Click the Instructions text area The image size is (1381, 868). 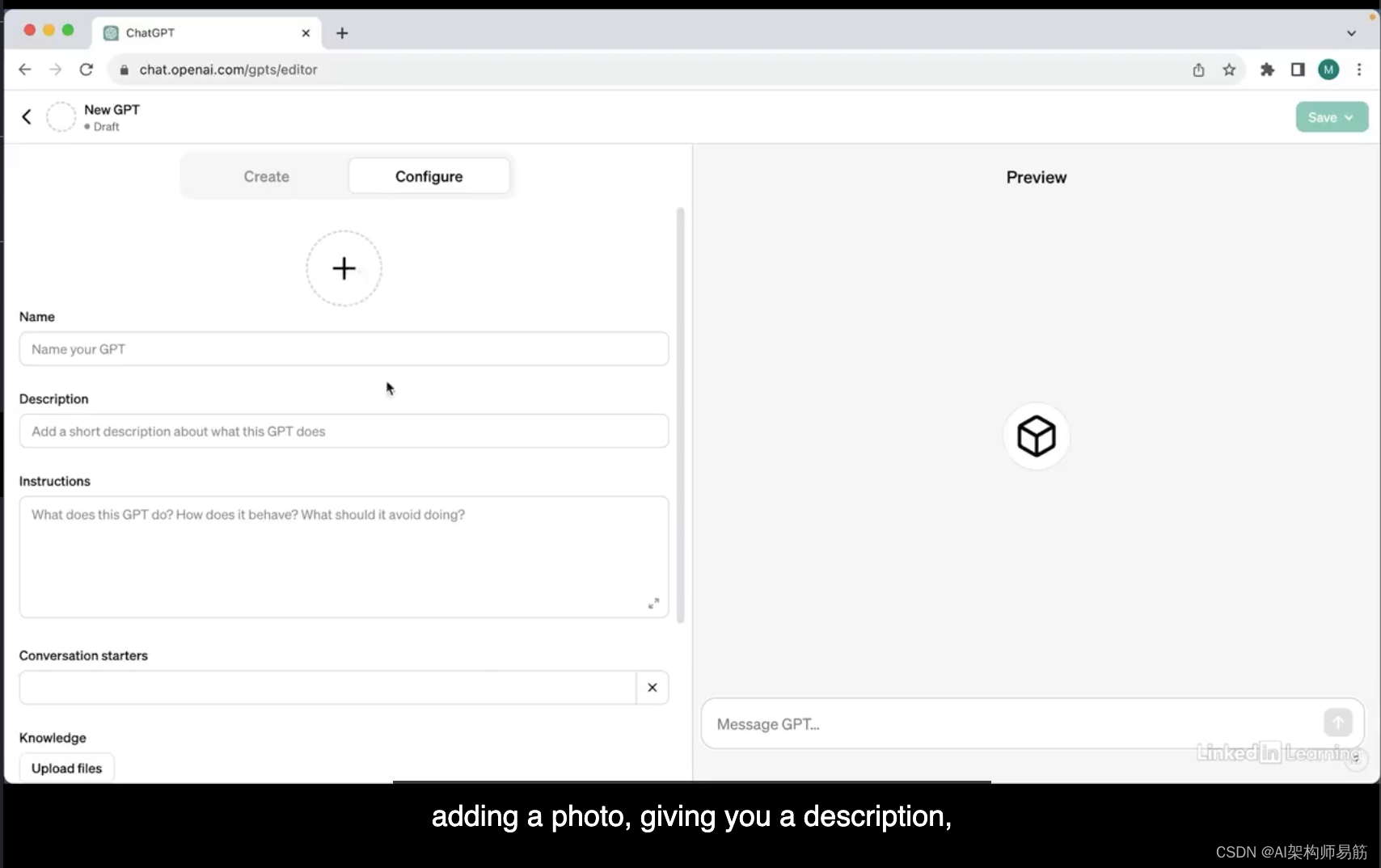click(344, 557)
